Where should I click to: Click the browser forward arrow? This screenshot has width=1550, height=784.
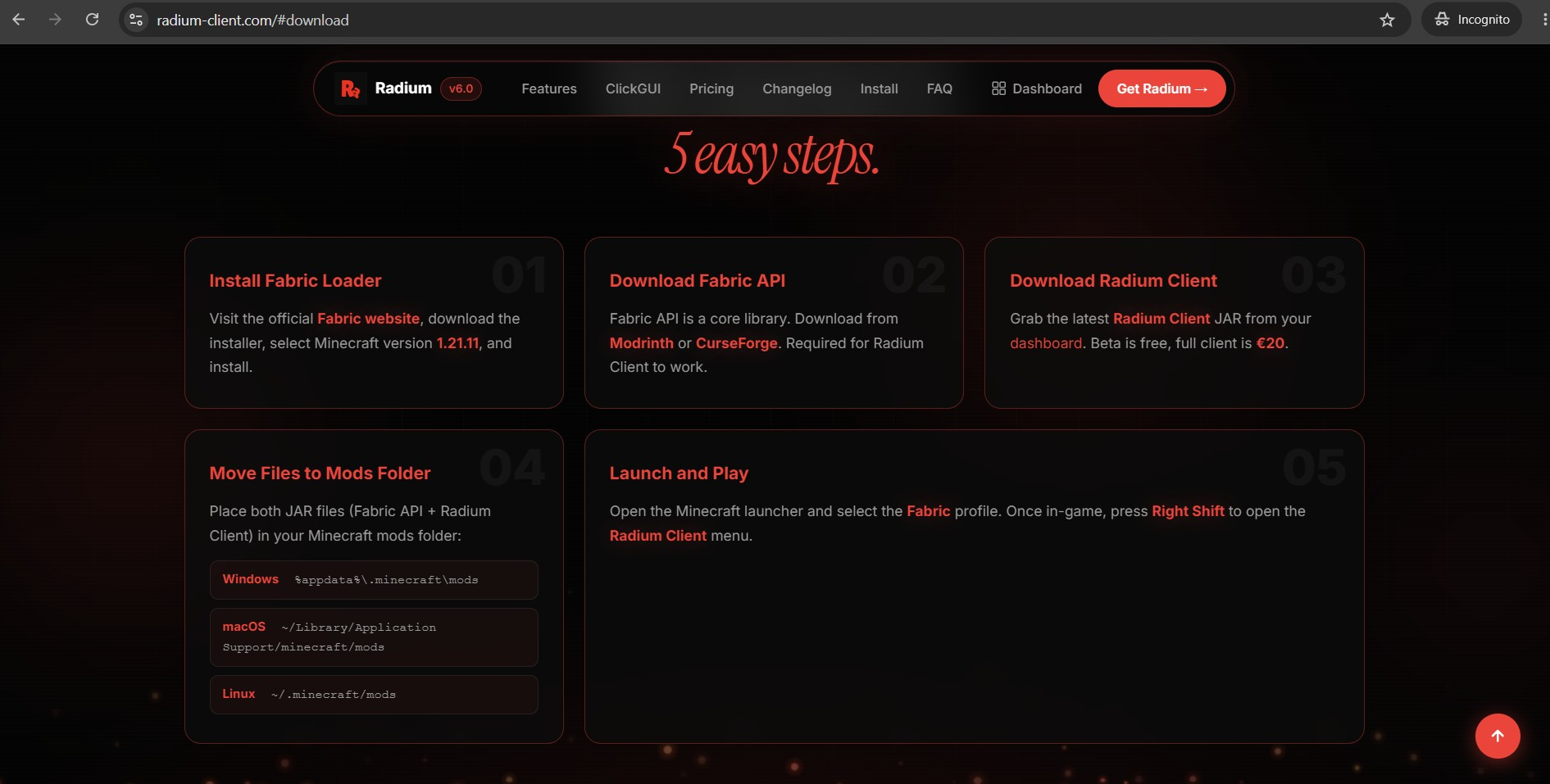coord(55,20)
